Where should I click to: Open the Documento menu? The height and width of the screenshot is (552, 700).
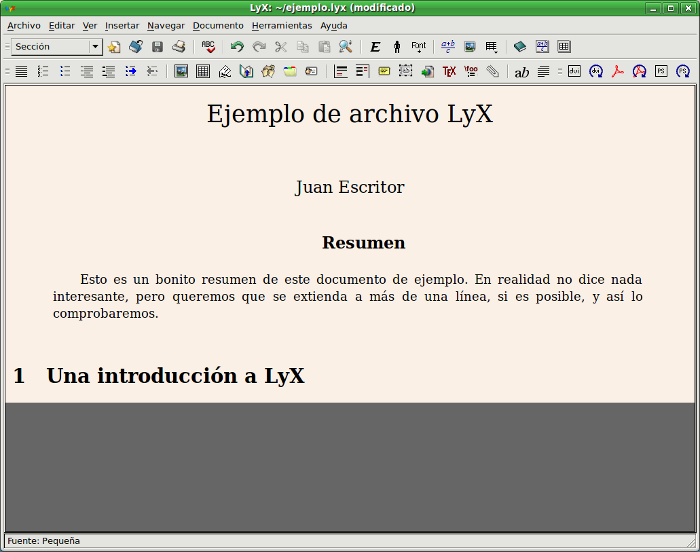[218, 26]
